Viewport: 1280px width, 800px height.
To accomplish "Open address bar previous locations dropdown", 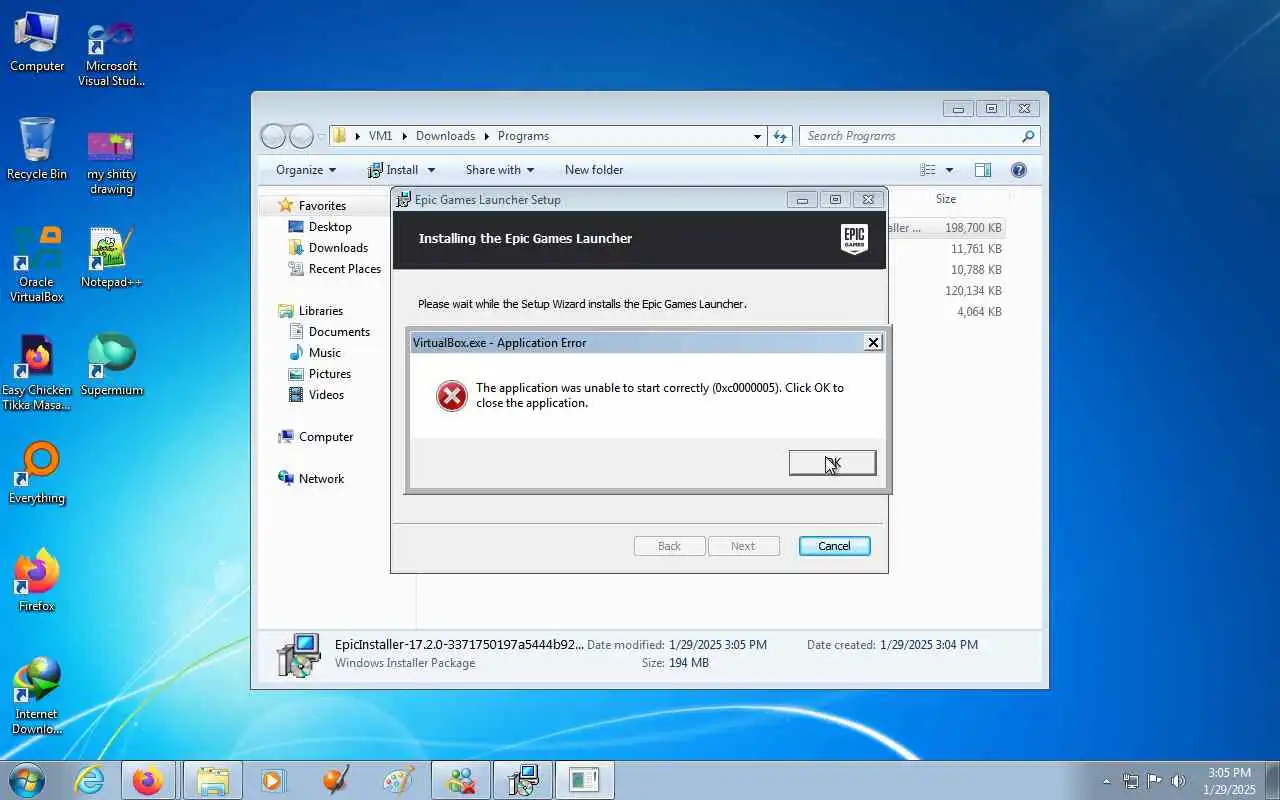I will 757,136.
